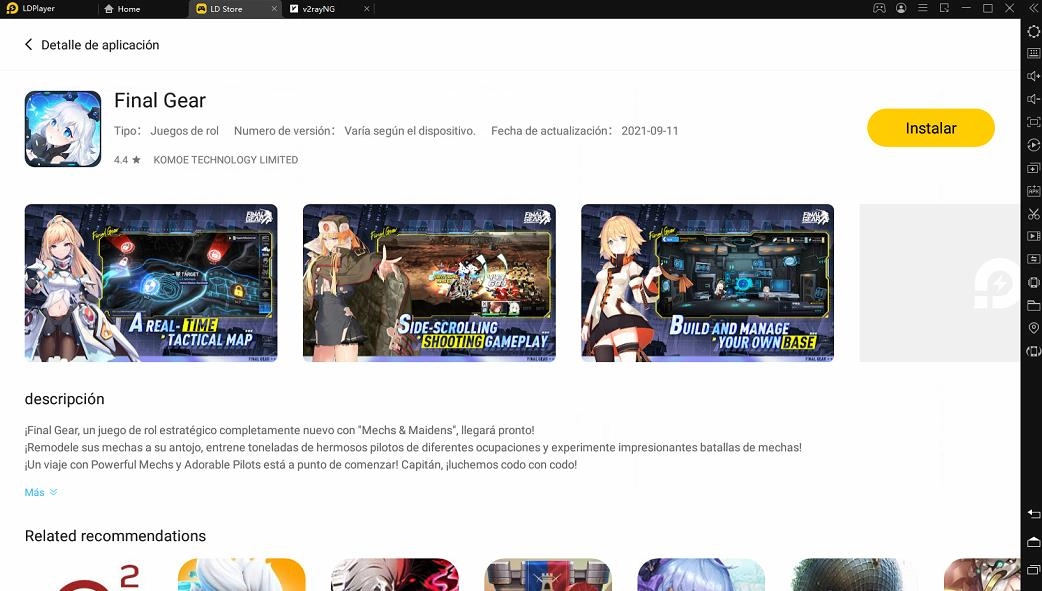The width and height of the screenshot is (1042, 591).
Task: Click the 2021-09-11 update date
Action: (650, 131)
